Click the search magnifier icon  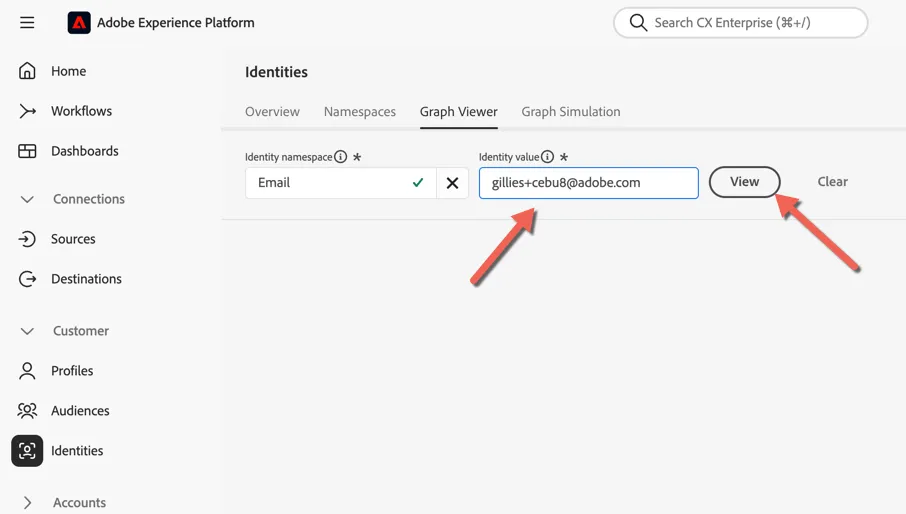[638, 23]
